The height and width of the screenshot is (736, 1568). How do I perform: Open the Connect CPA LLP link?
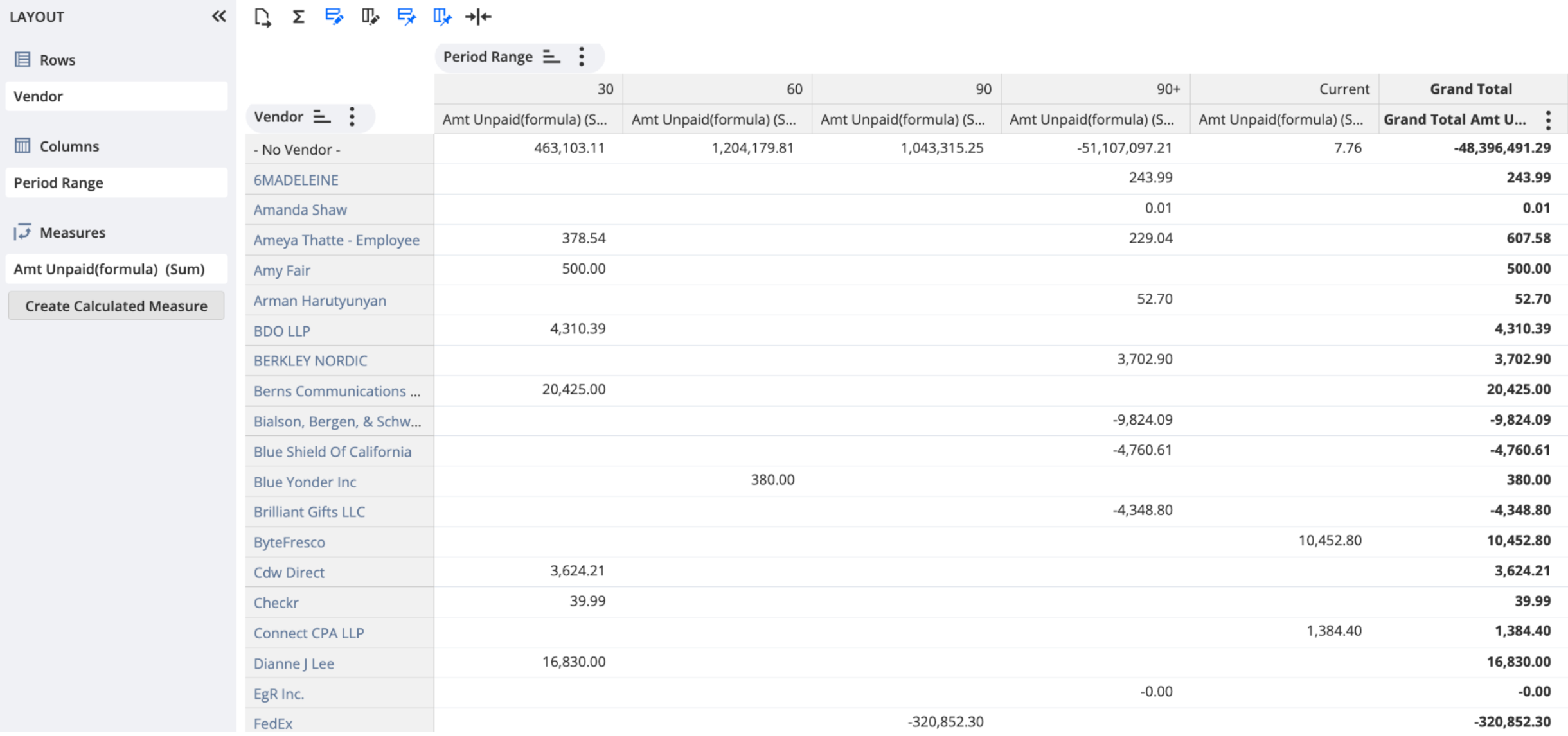click(308, 633)
